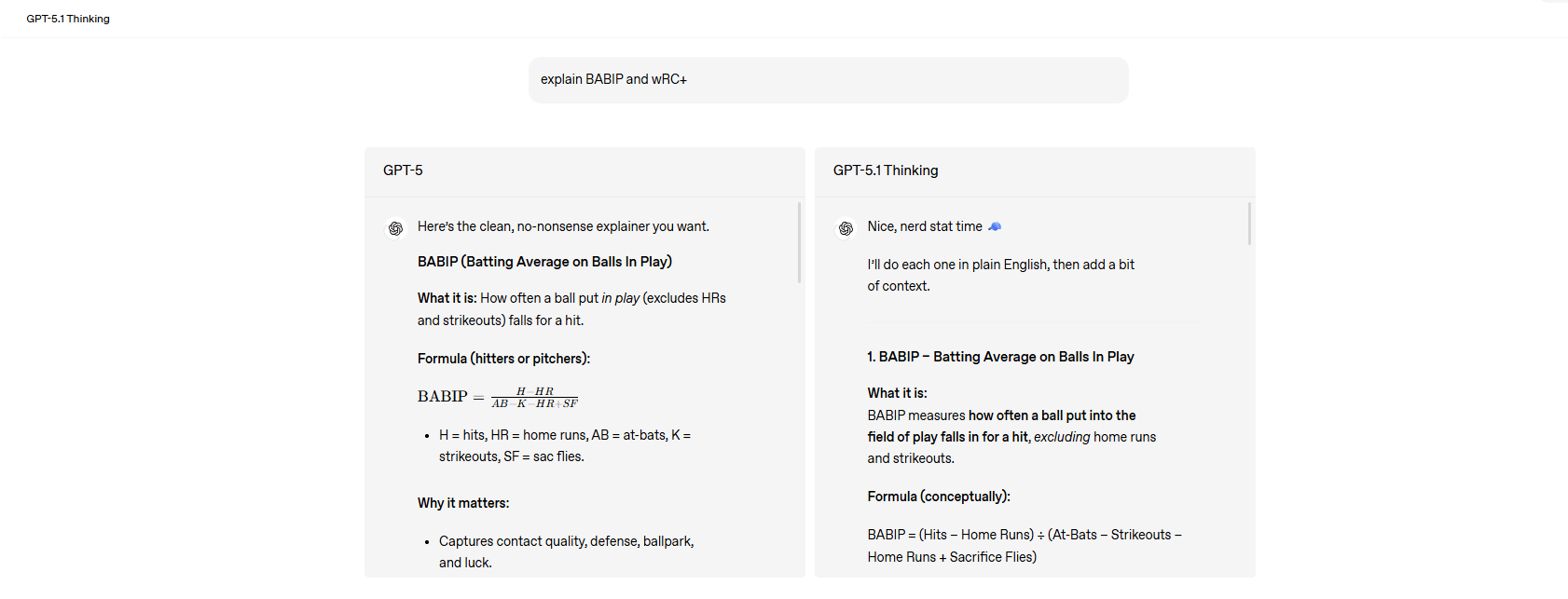Click the 'BABIP (Batting Average on Balls In Play)' heading
This screenshot has height=599, width=1568.
tap(544, 262)
